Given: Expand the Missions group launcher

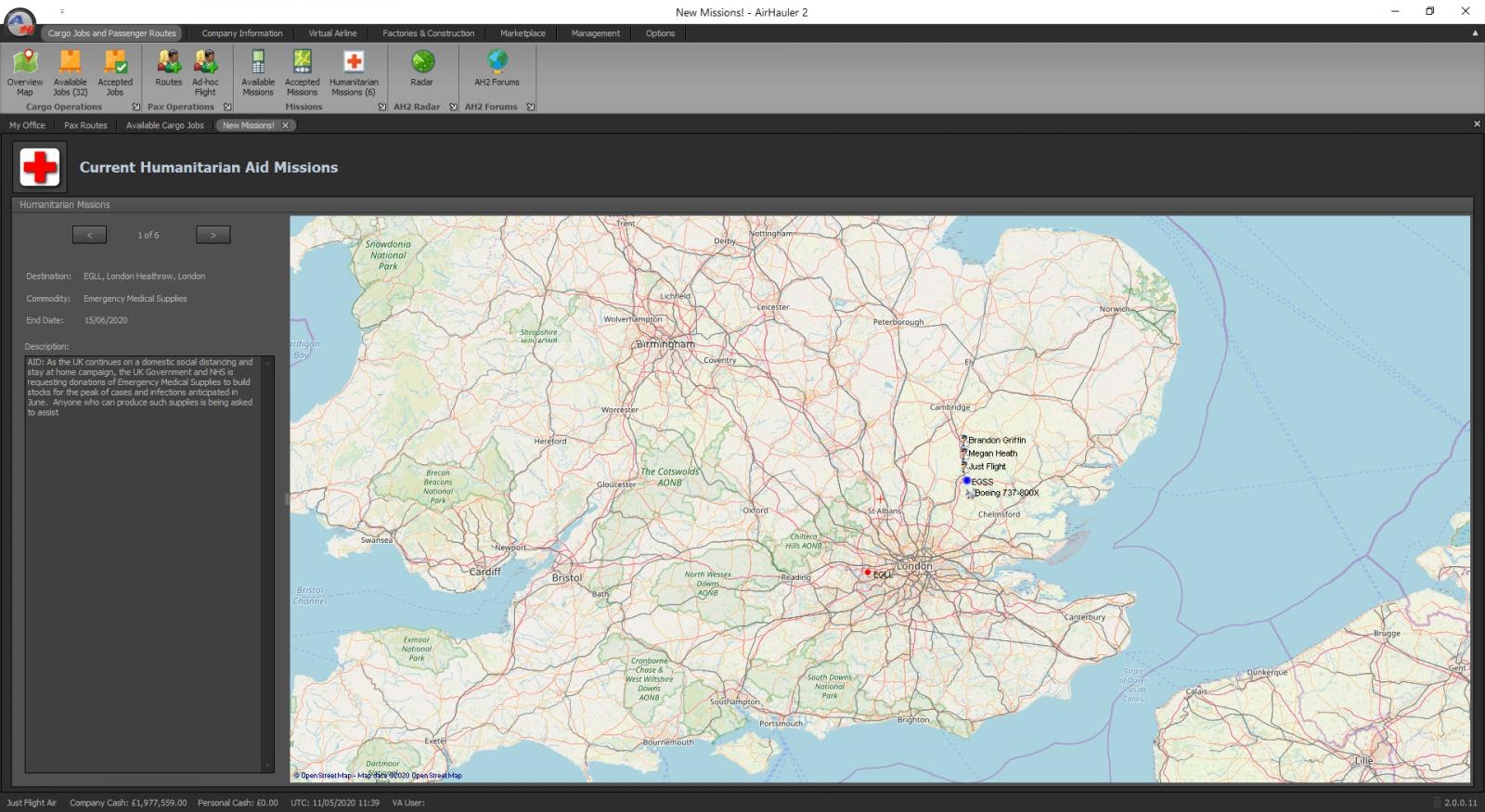Looking at the screenshot, I should (x=381, y=107).
